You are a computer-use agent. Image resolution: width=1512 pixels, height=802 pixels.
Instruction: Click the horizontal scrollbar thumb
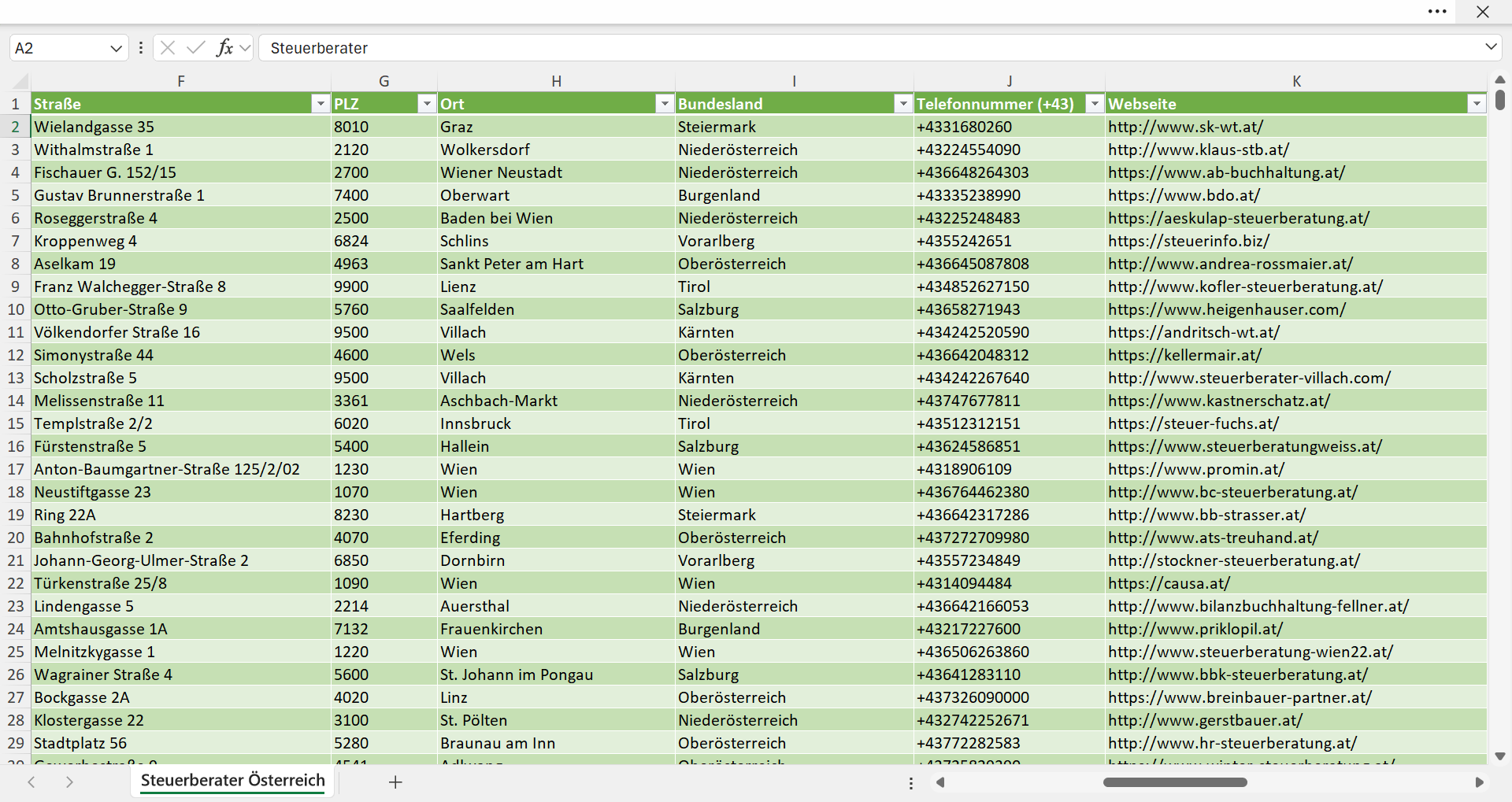tap(1175, 782)
